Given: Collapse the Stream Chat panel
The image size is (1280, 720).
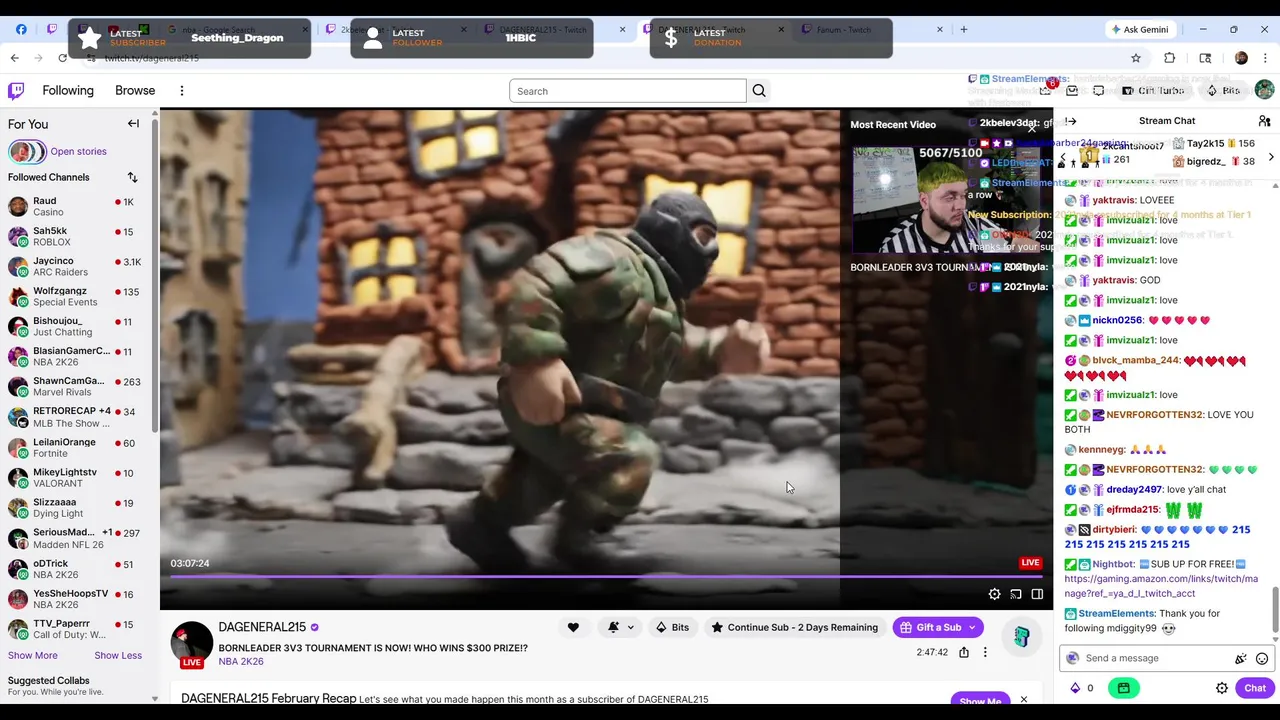Looking at the screenshot, I should click(x=1071, y=121).
